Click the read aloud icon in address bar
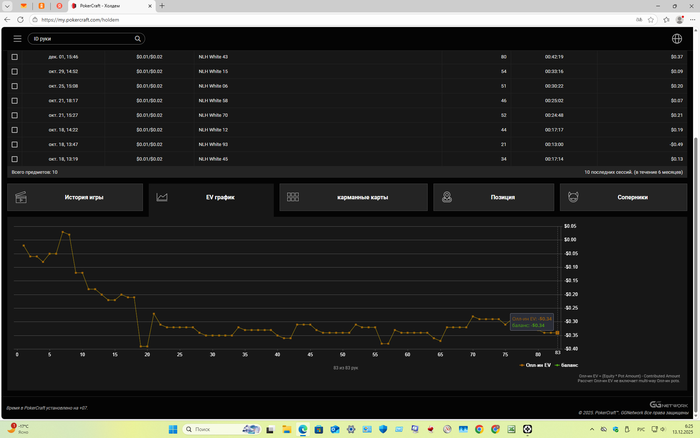 pos(639,20)
